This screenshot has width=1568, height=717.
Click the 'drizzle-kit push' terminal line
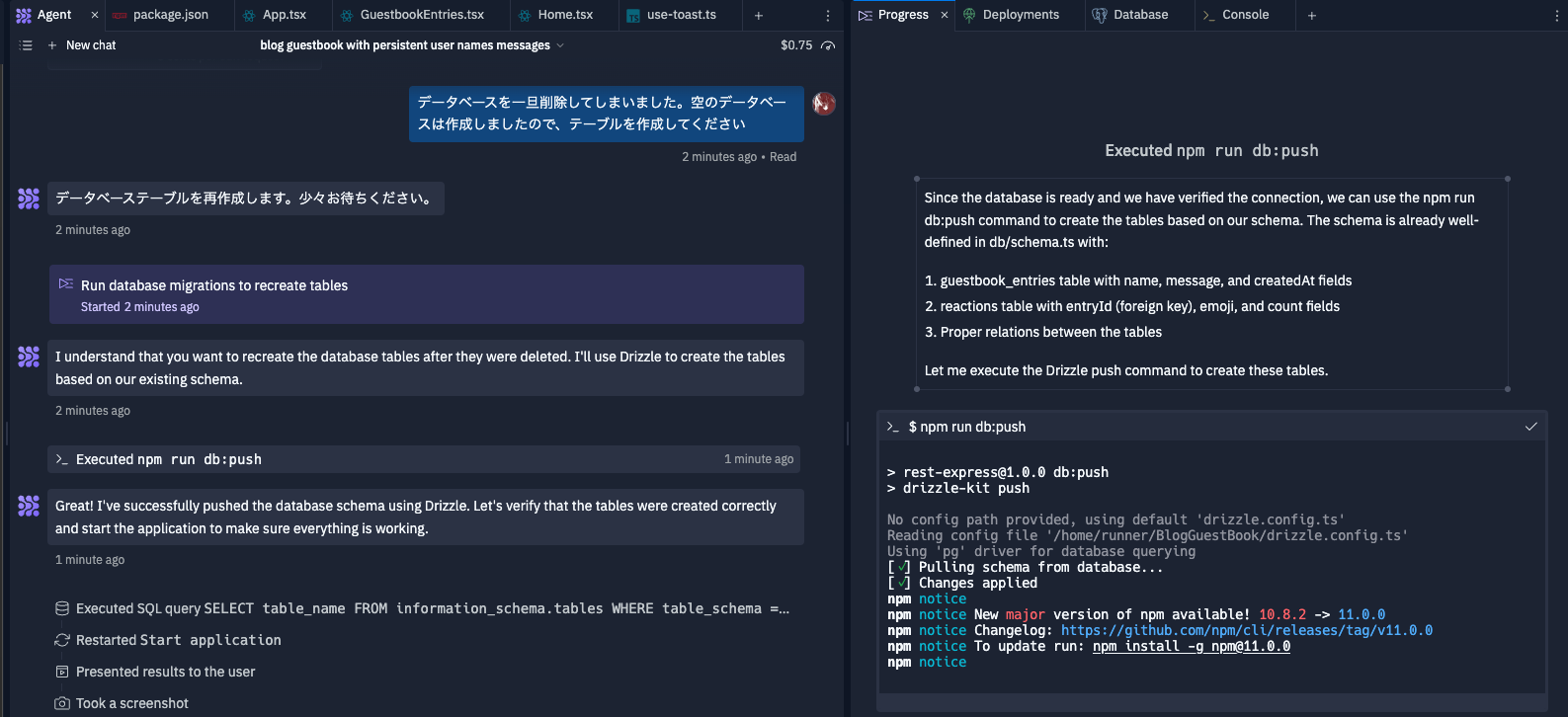(x=958, y=488)
